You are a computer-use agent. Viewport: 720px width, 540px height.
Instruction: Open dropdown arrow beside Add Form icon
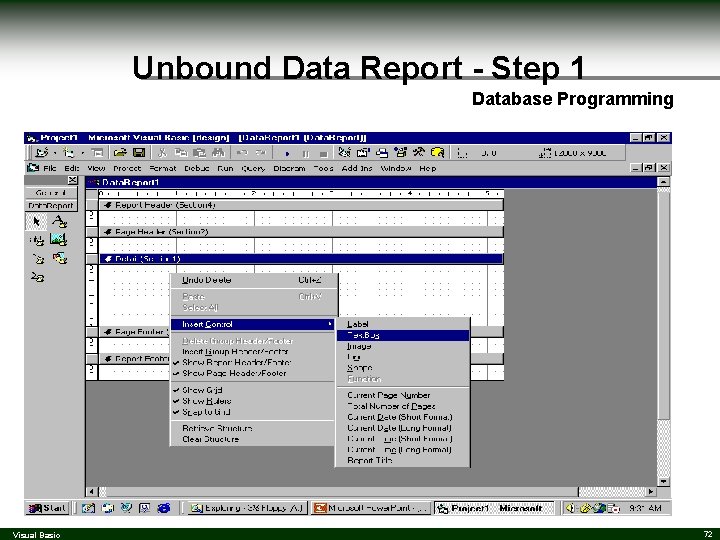point(83,153)
